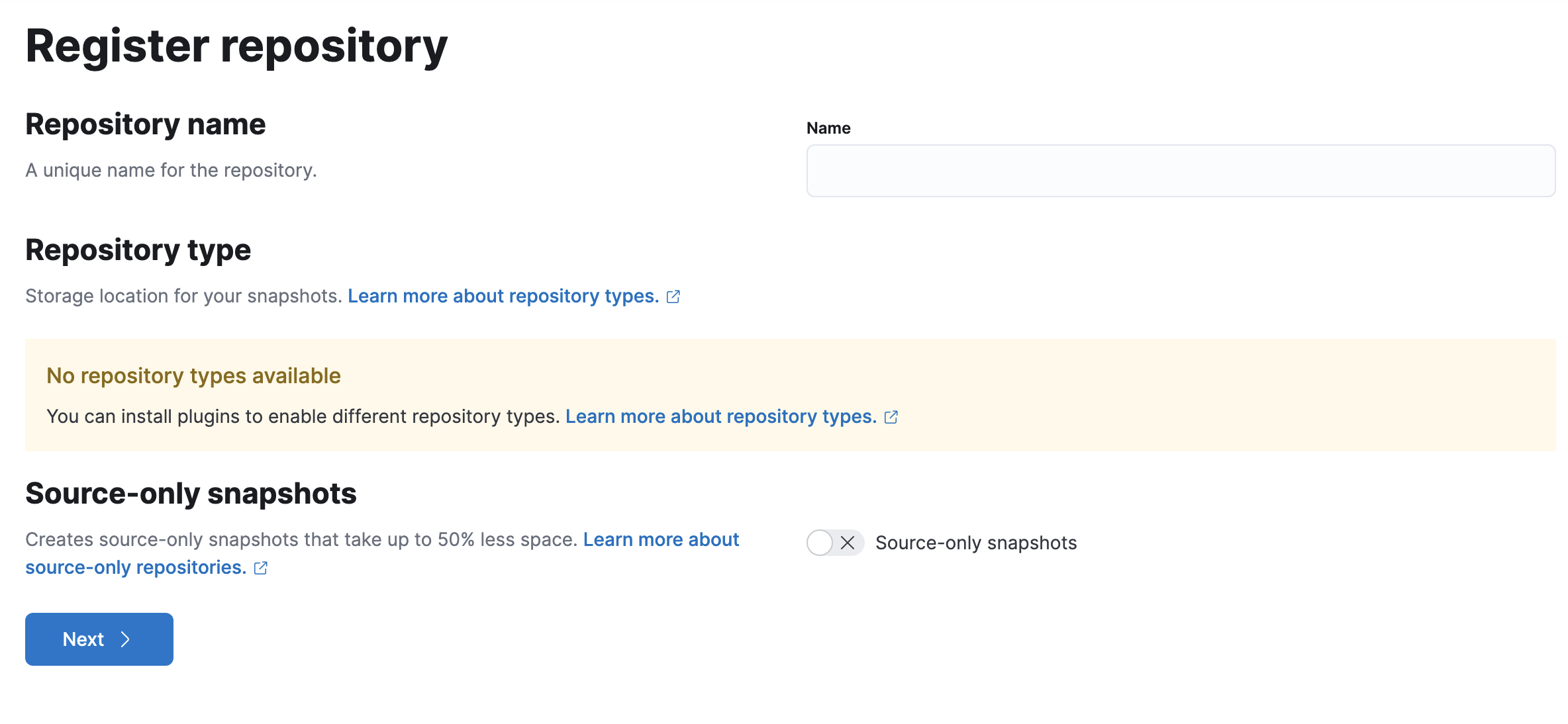The image size is (1568, 724).
Task: Click inside the repository Name input field
Action: point(1180,171)
